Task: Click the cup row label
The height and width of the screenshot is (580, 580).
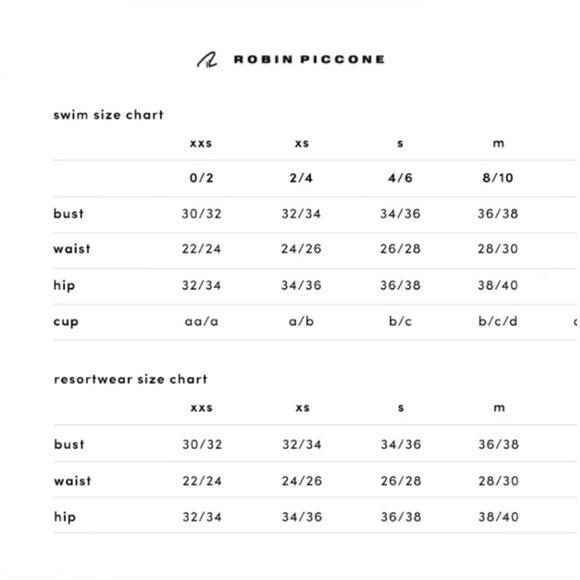Action: tap(66, 322)
